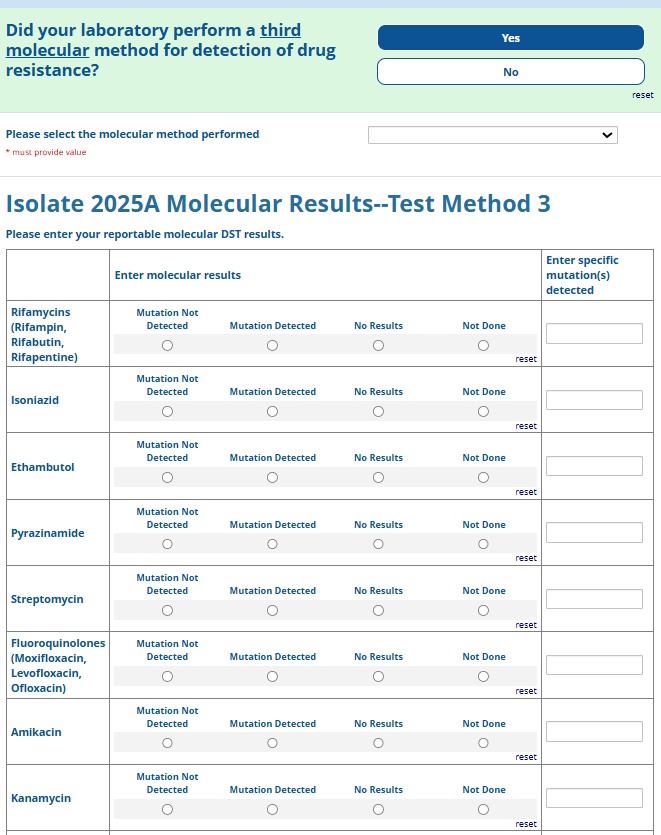Reset the Isoniazid result row
The image size is (661, 835).
click(x=526, y=426)
